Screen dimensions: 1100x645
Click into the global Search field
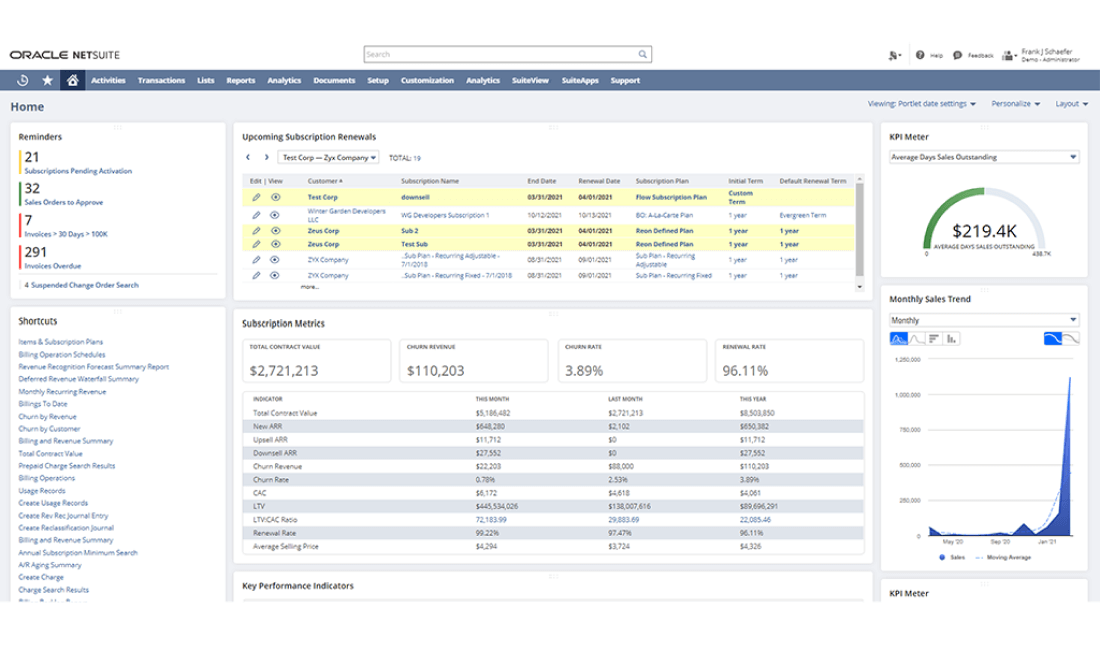500,55
